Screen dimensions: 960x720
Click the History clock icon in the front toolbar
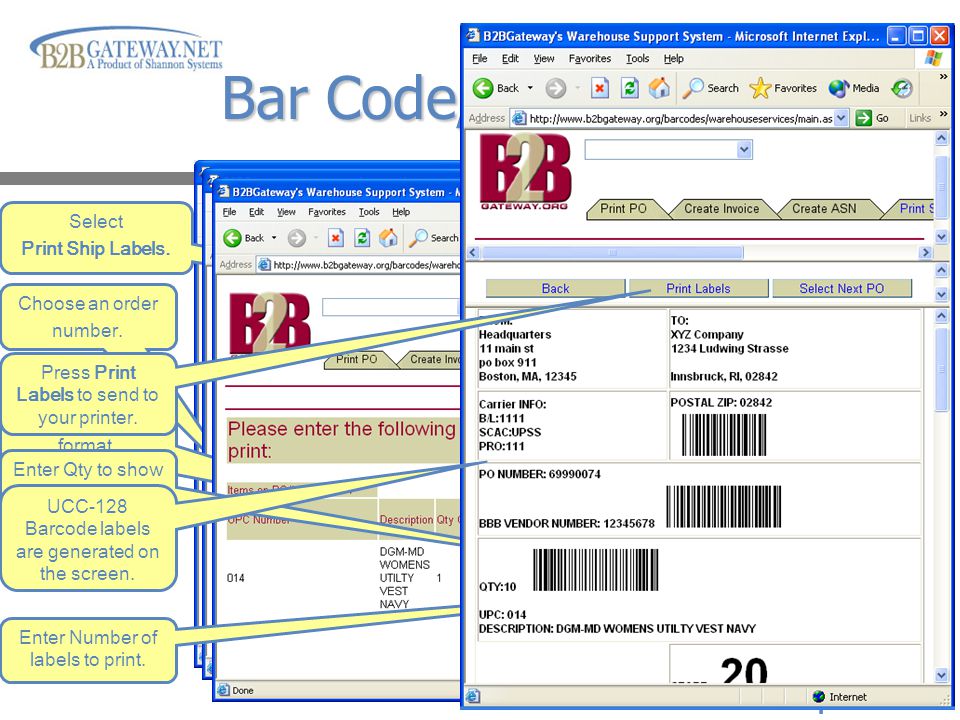(902, 88)
